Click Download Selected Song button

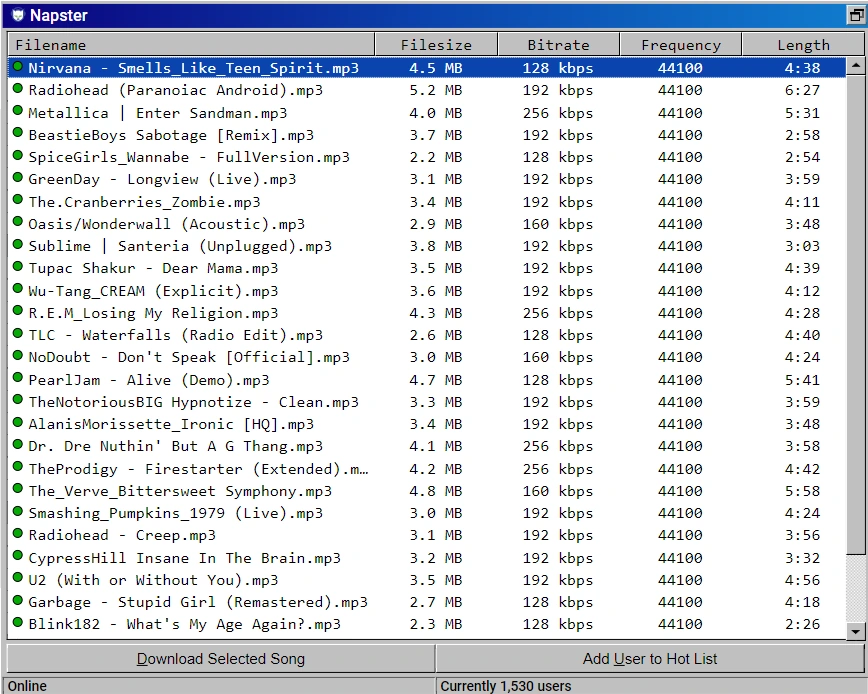point(221,659)
